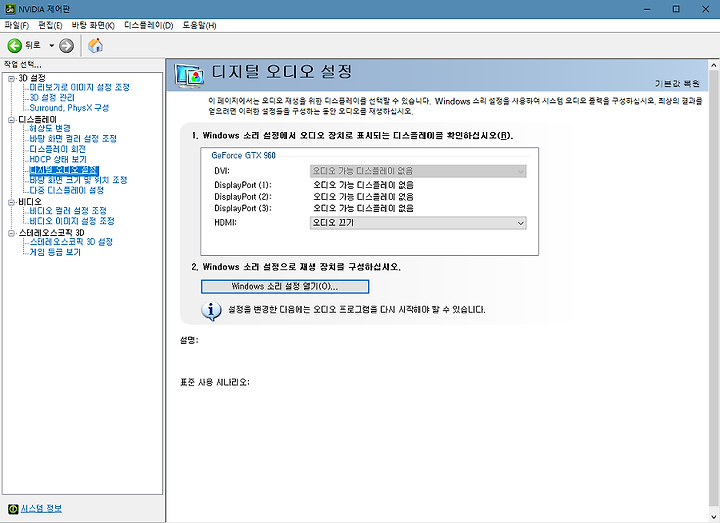Select 스테레오스코픽 3D 설정

[71, 242]
